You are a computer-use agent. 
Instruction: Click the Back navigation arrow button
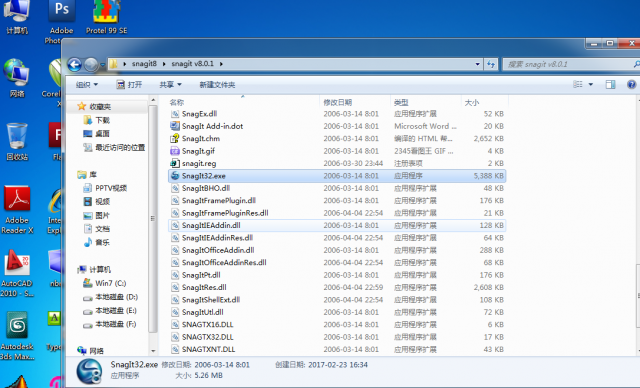click(x=74, y=64)
